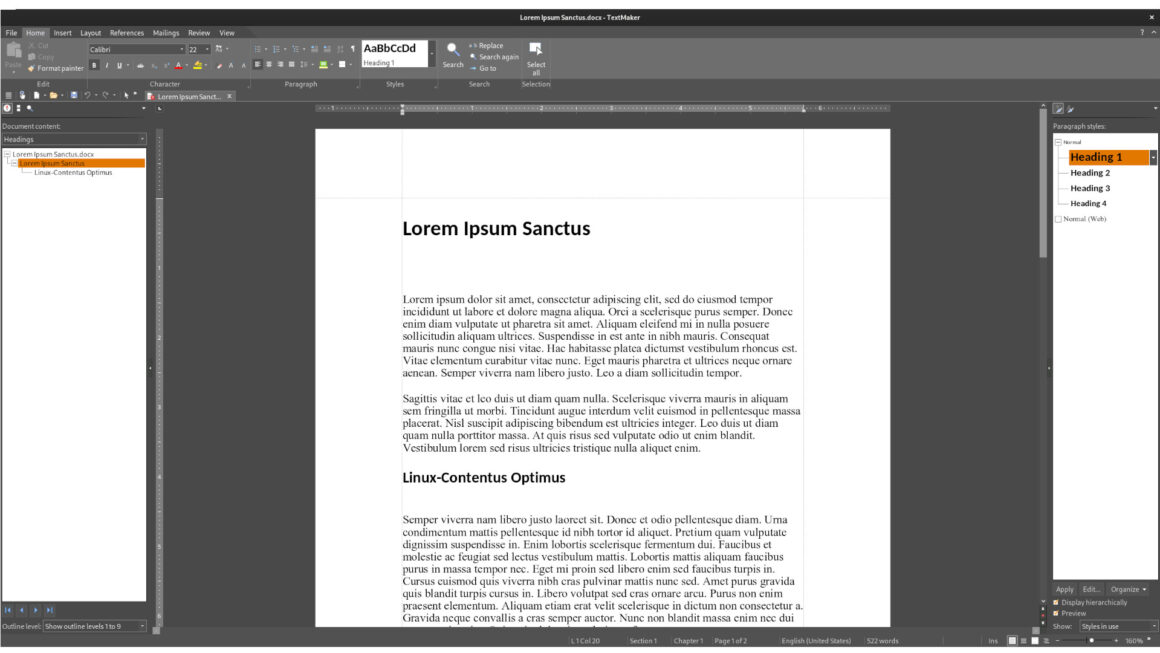Select Linux-Contentus Optimus in the document tree

click(x=72, y=171)
